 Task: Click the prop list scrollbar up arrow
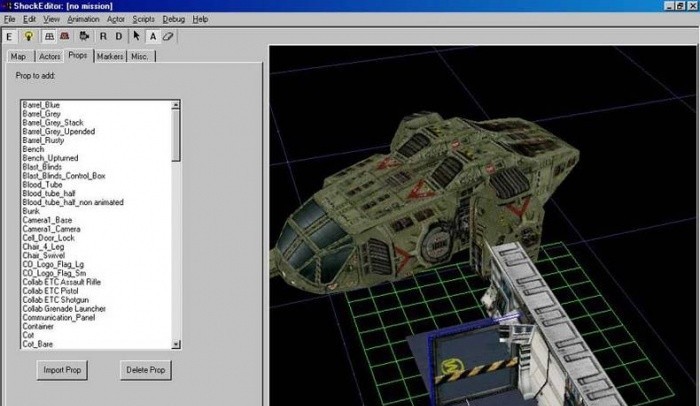pos(177,103)
